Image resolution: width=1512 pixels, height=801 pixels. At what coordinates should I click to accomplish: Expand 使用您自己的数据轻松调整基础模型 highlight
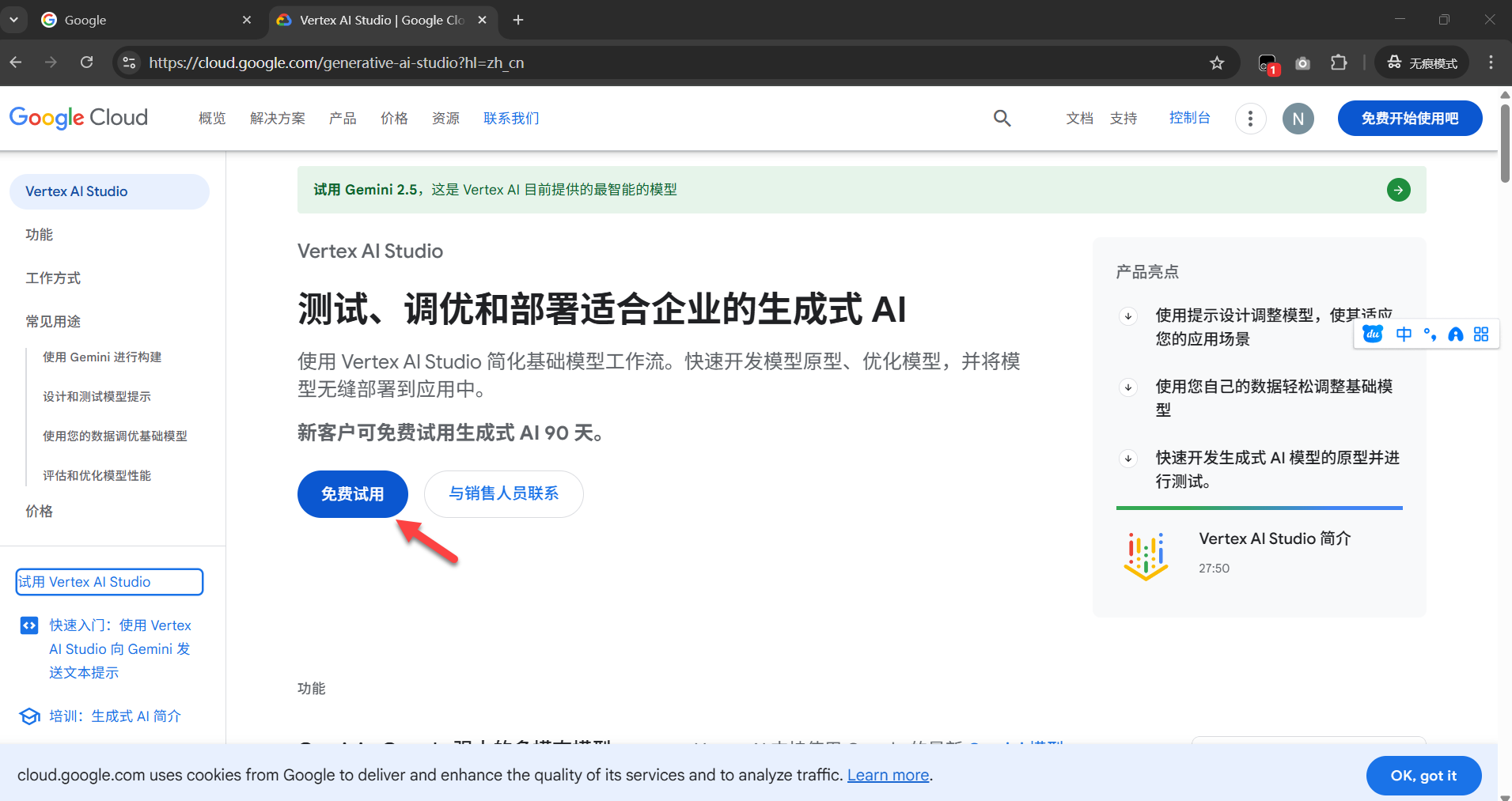(1128, 387)
